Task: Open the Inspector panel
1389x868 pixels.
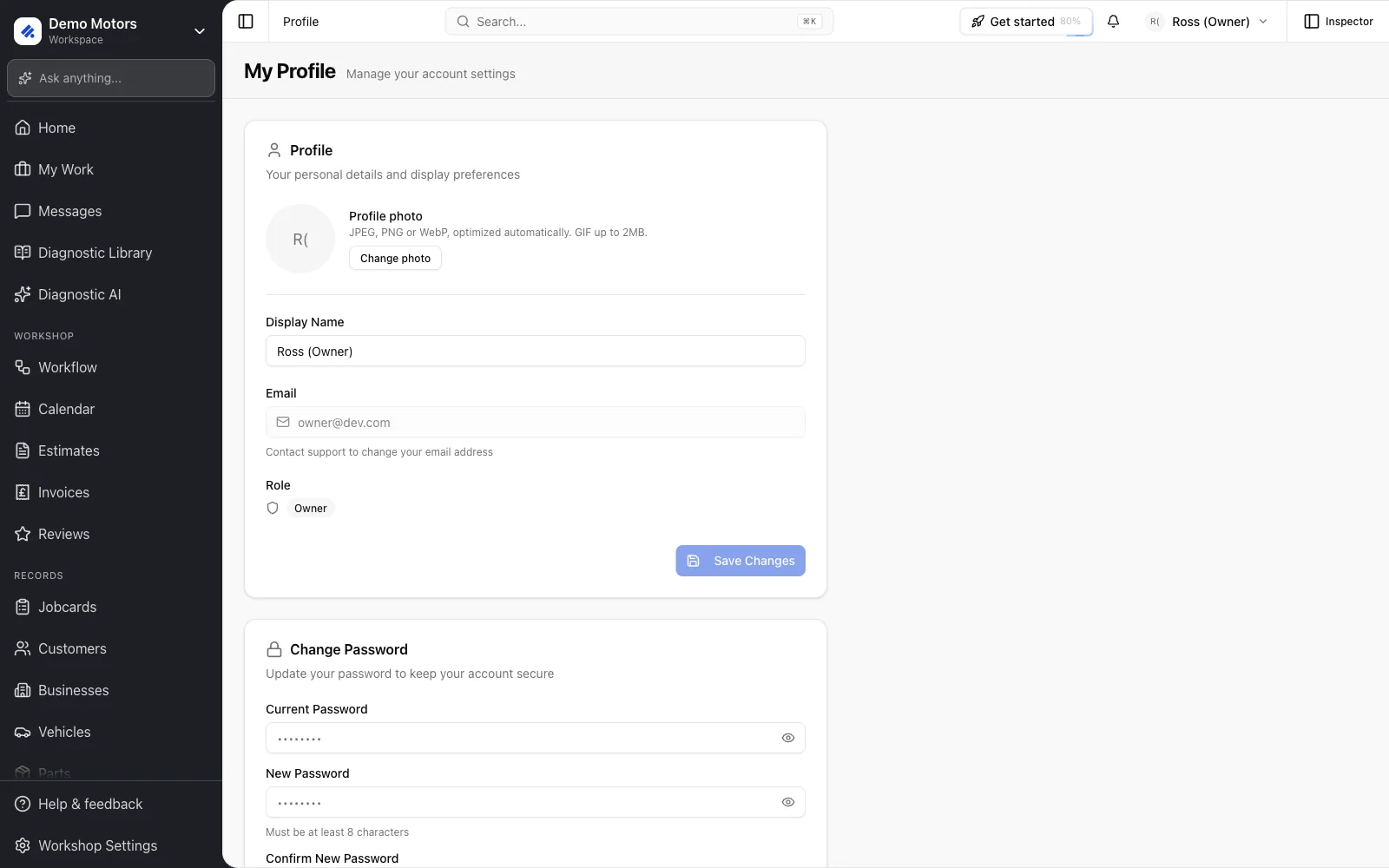Action: (x=1339, y=22)
